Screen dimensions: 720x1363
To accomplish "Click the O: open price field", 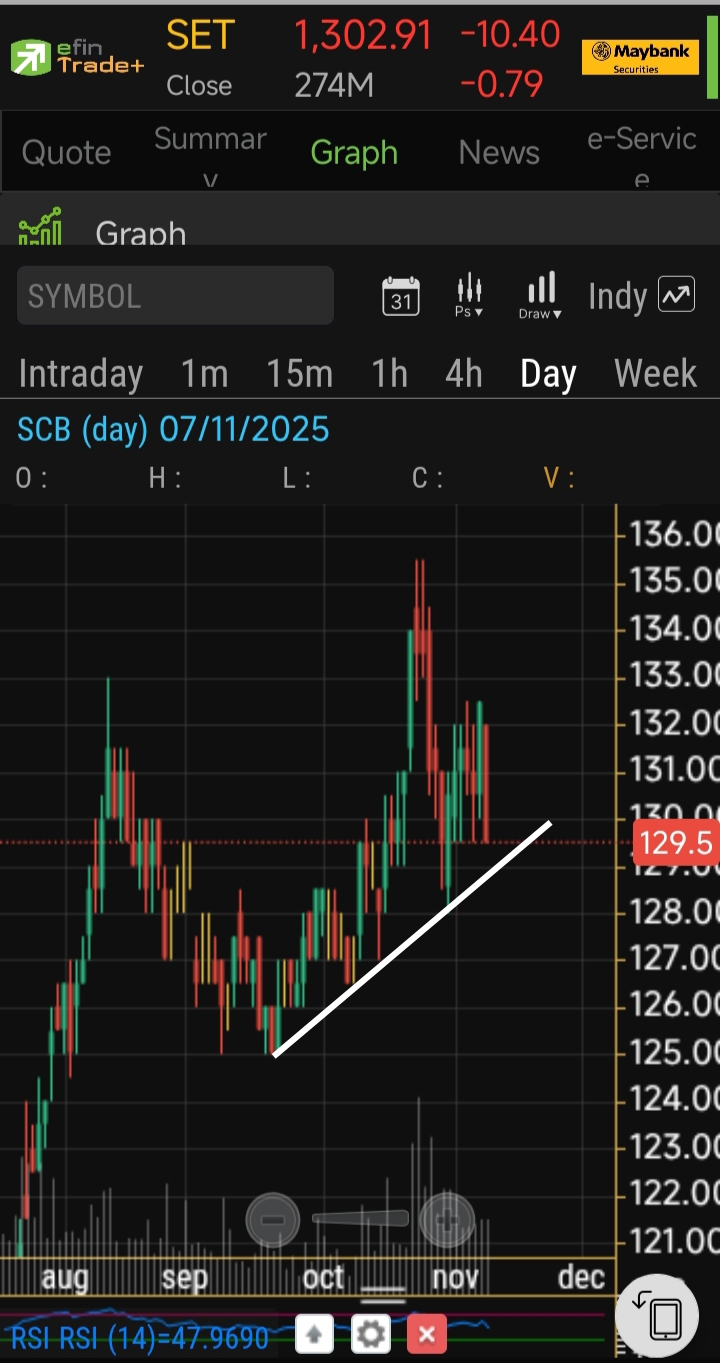I will pos(32,478).
